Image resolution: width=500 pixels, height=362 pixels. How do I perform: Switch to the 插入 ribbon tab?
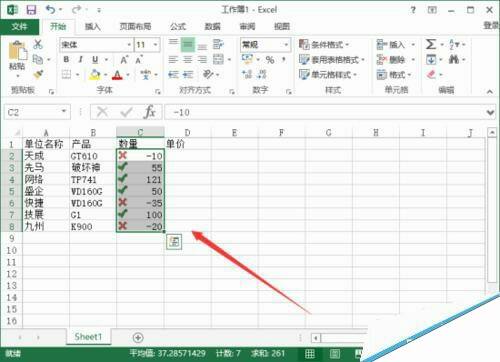click(x=93, y=27)
